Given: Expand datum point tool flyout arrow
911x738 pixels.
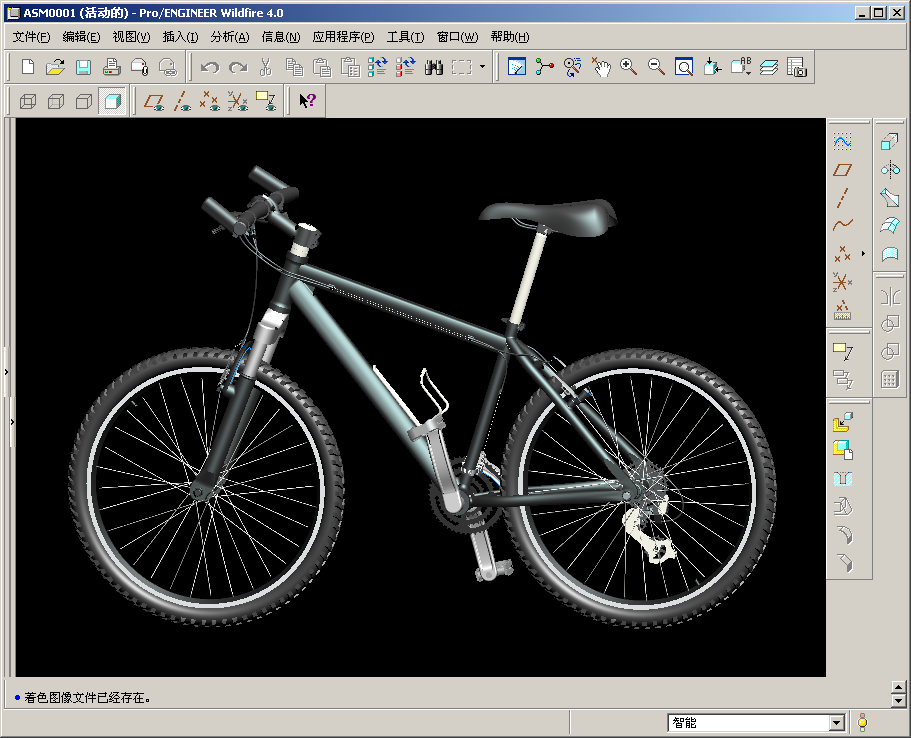Looking at the screenshot, I should click(x=863, y=253).
